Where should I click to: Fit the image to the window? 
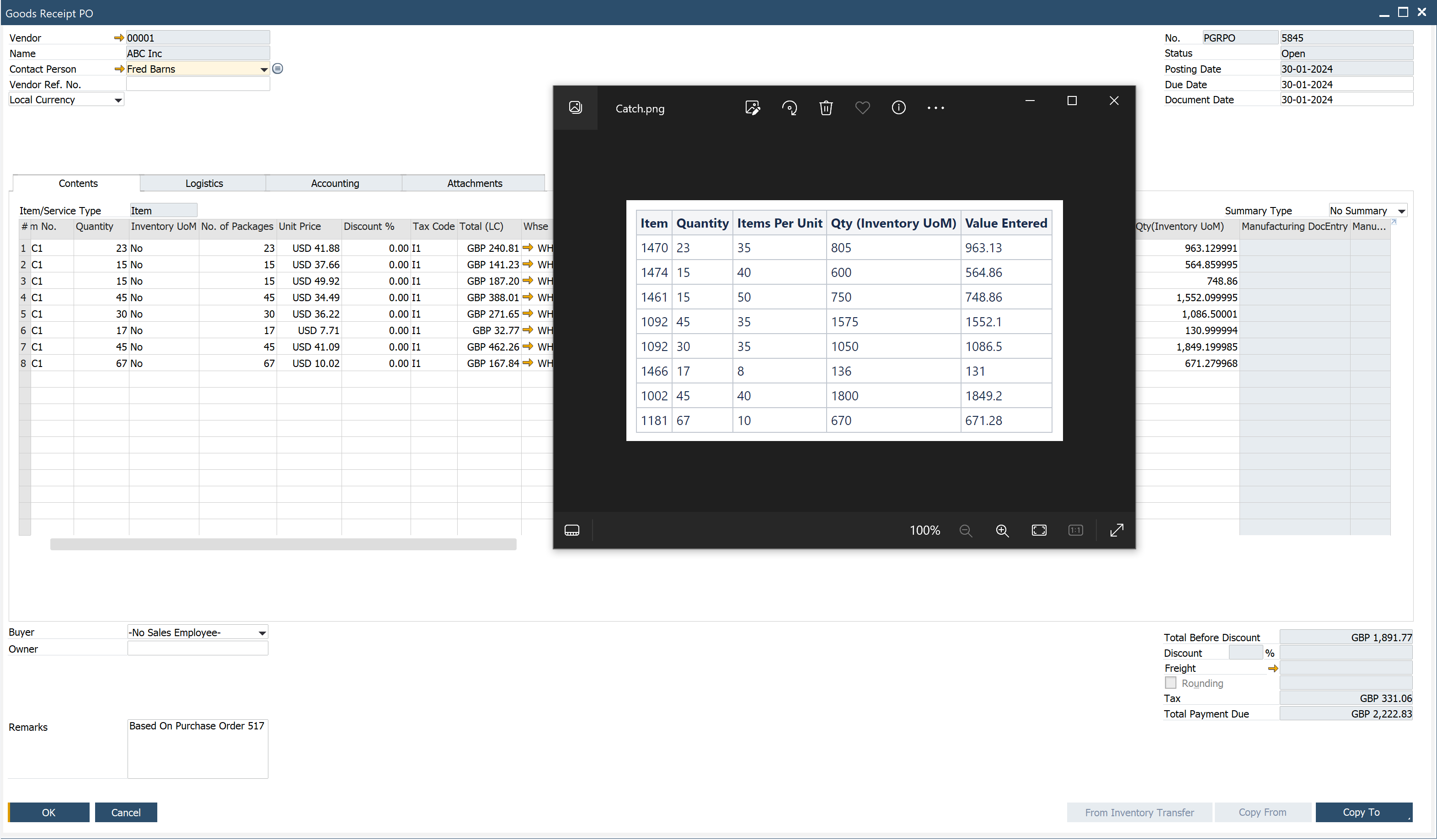[1039, 530]
